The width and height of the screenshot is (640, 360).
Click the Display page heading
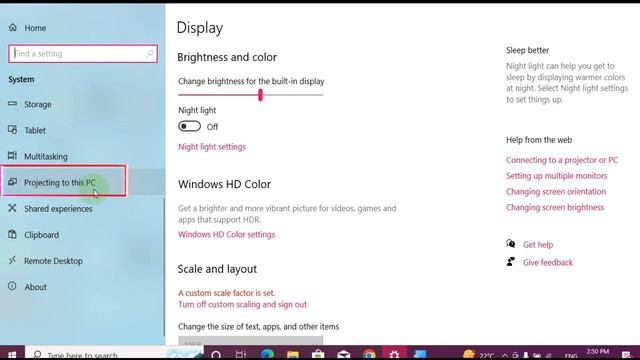(200, 28)
